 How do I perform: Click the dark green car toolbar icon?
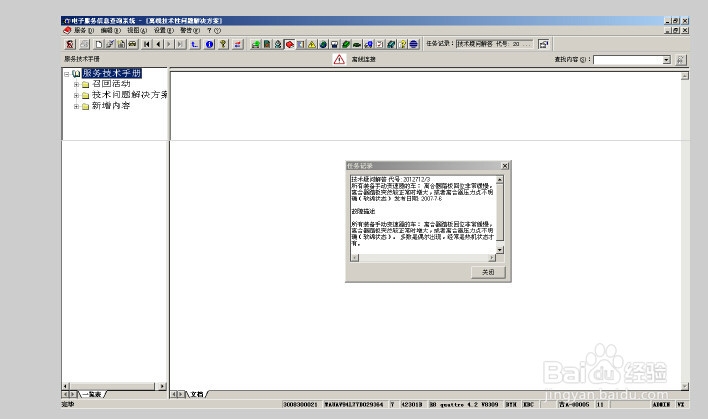coord(357,44)
